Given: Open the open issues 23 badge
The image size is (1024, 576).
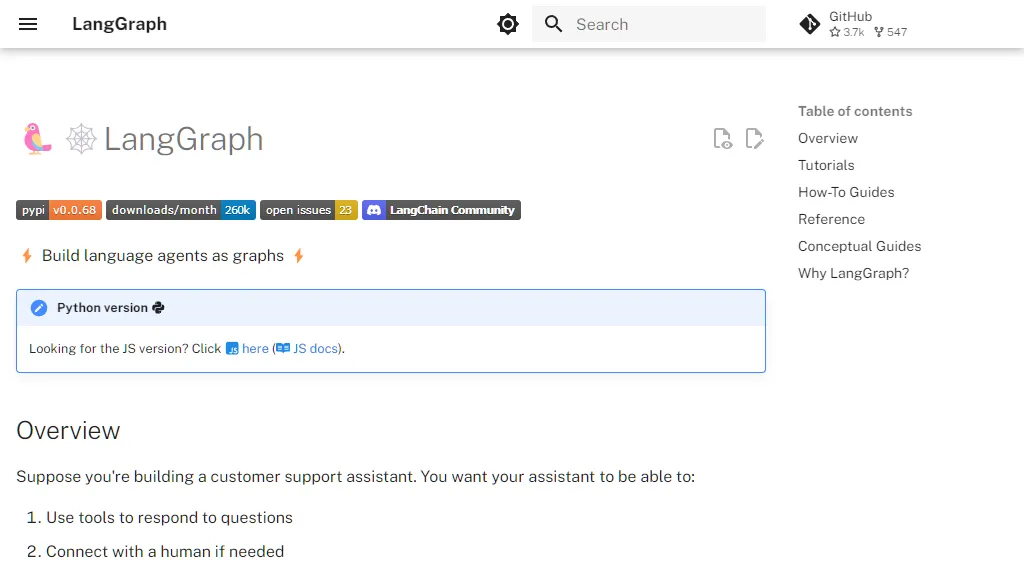Looking at the screenshot, I should point(309,210).
